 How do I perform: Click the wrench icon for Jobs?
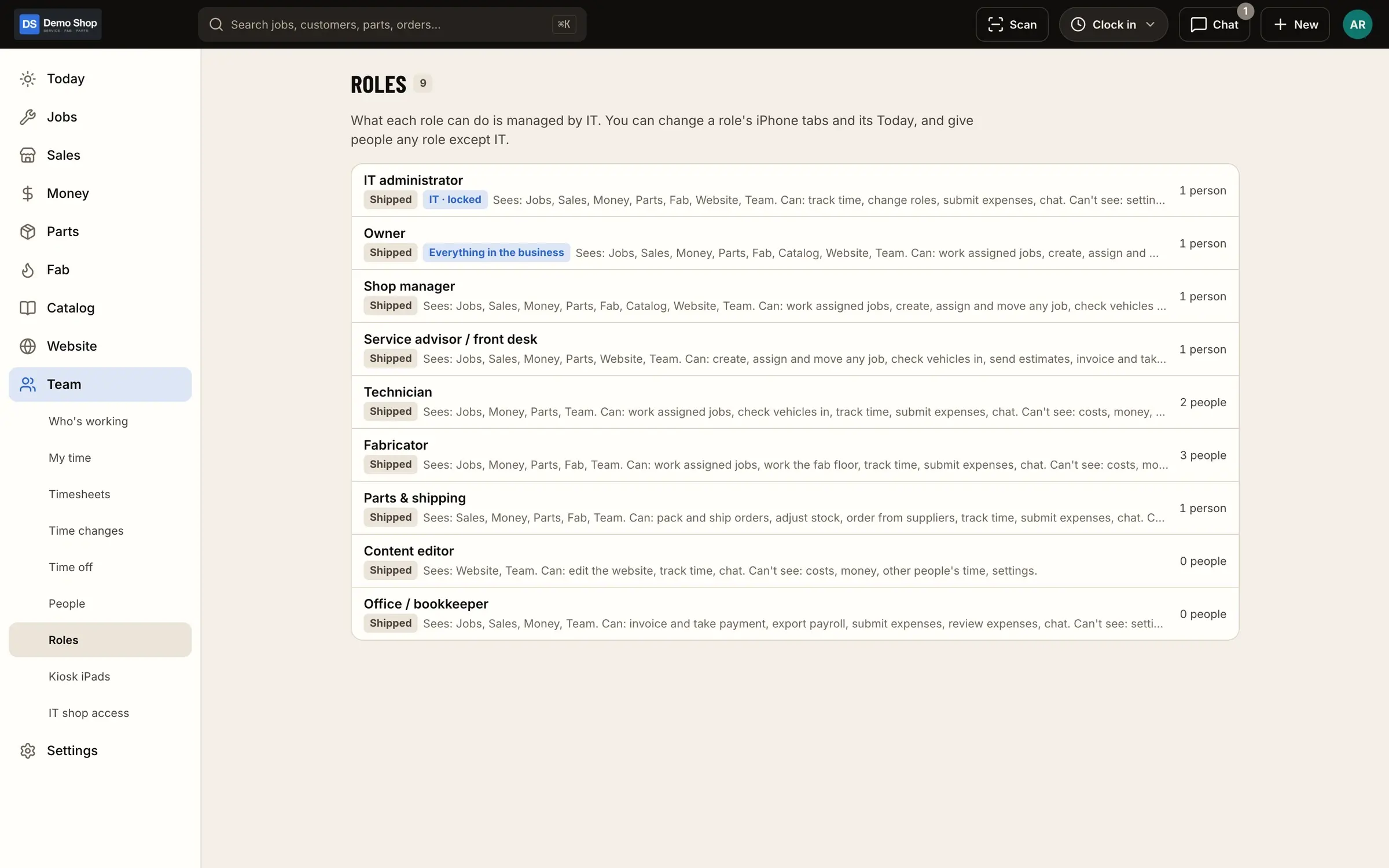(x=28, y=117)
